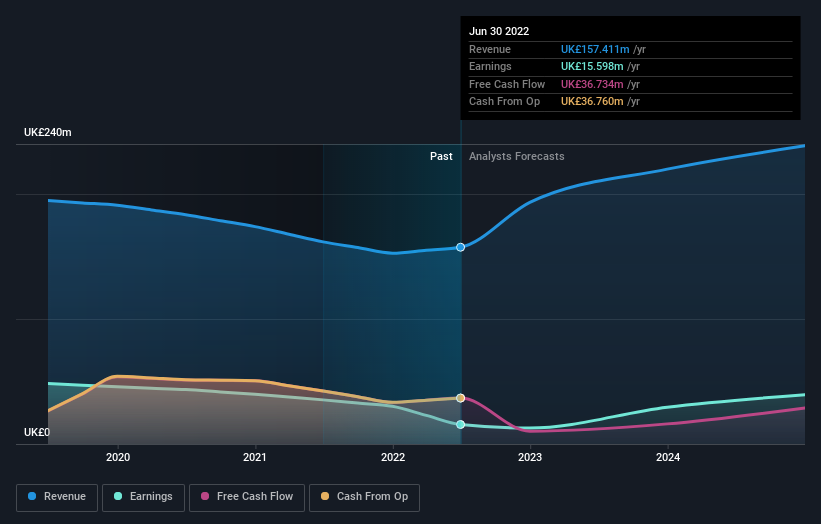Click the Cash From Op data point marker
This screenshot has width=821, height=524.
coord(460,398)
